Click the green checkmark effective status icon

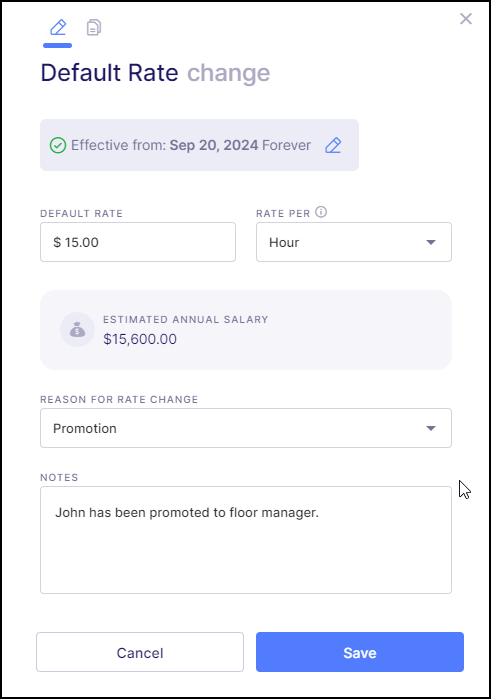tap(58, 145)
